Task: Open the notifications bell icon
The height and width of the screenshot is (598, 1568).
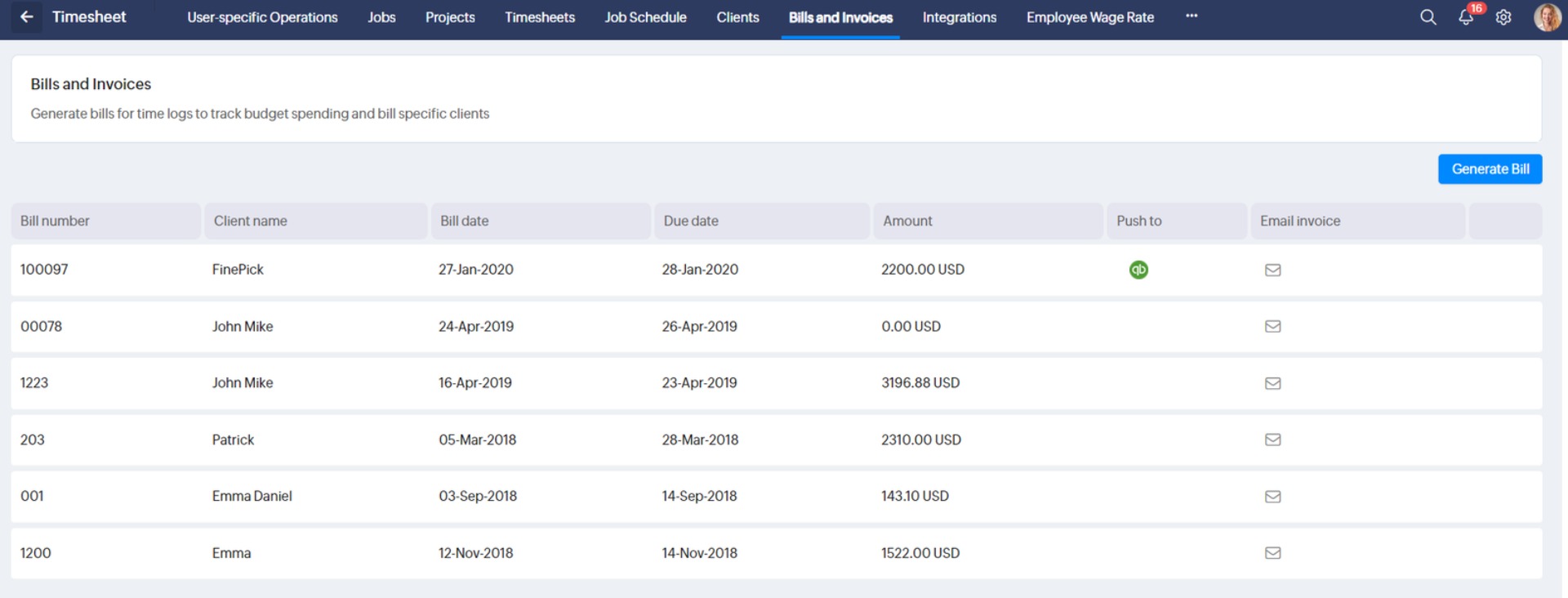Action: tap(1466, 17)
